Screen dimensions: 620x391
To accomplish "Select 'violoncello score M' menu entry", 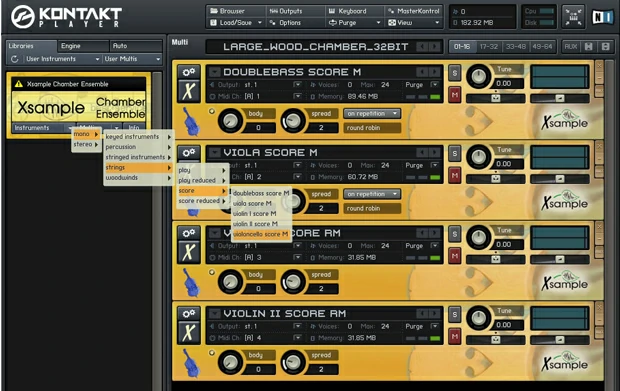I will pyautogui.click(x=261, y=234).
